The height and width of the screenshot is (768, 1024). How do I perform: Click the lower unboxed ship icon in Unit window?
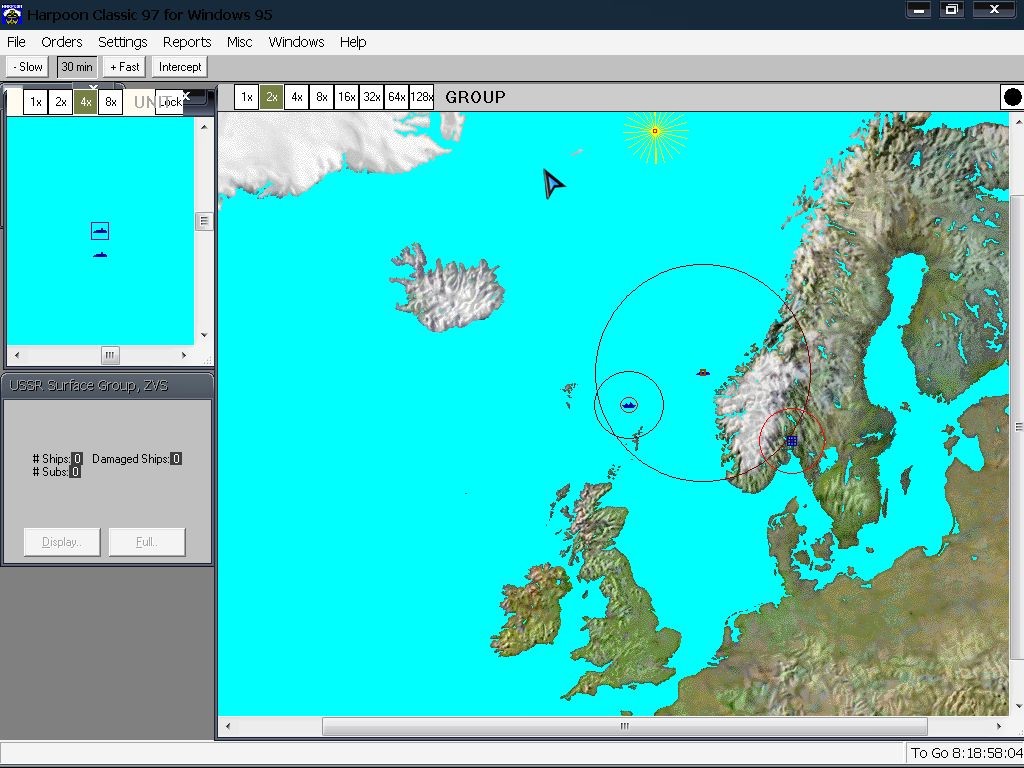click(99, 255)
